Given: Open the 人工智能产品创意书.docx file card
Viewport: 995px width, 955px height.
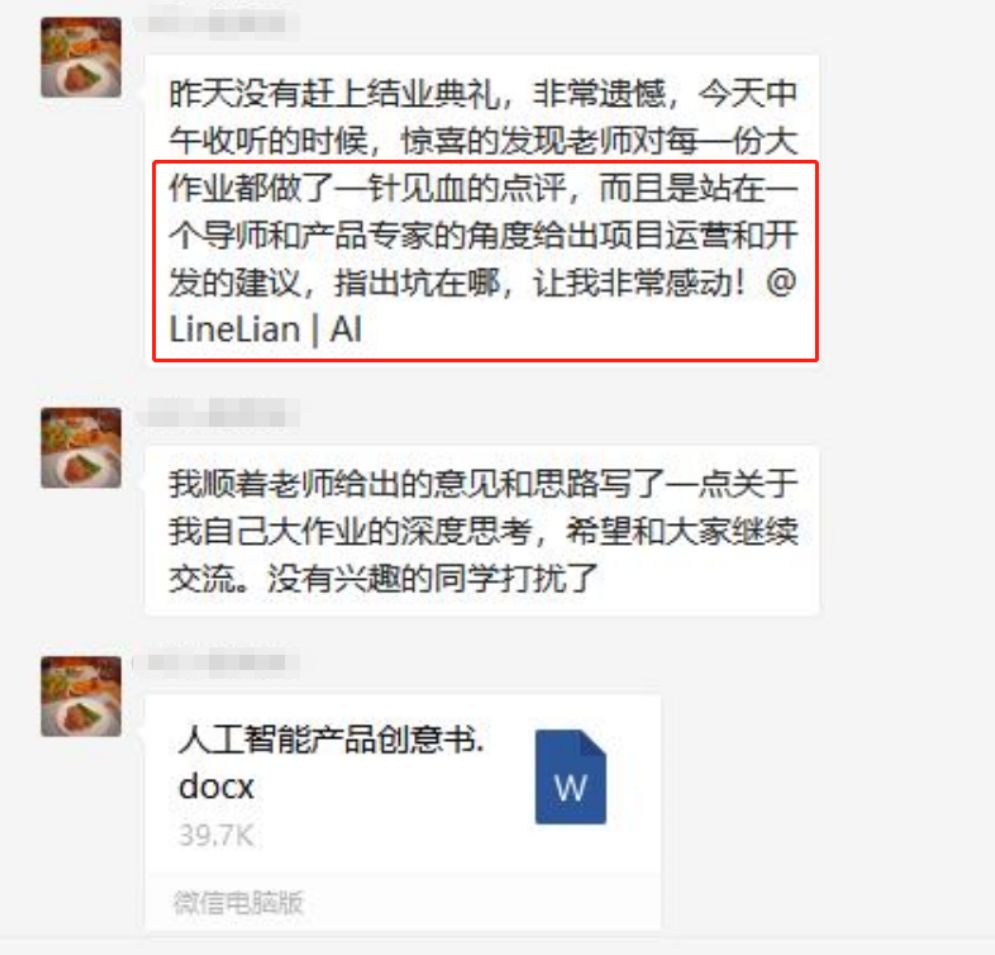Looking at the screenshot, I should 403,813.
